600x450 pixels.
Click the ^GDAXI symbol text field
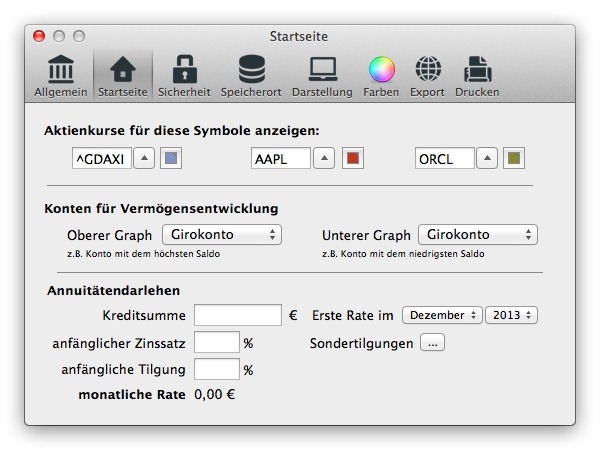click(x=100, y=158)
